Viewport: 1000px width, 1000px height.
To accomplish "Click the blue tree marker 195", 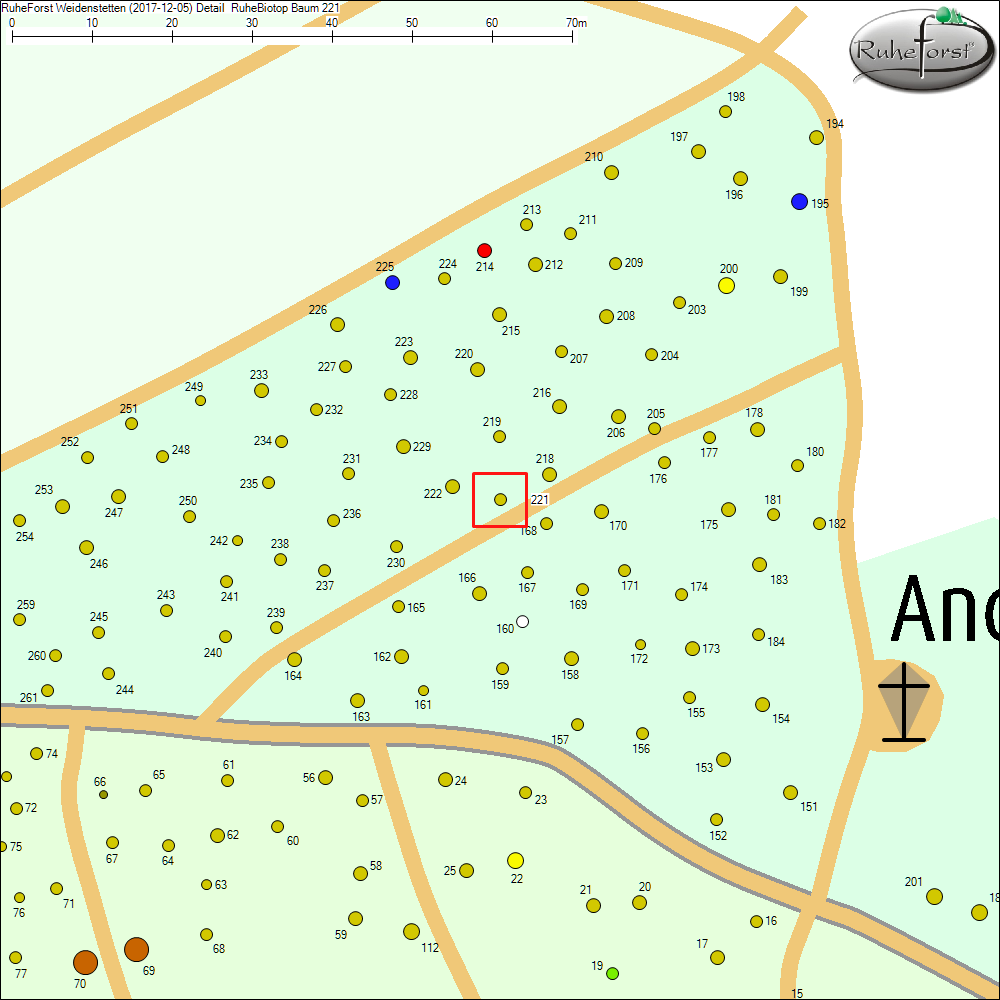I will click(799, 202).
